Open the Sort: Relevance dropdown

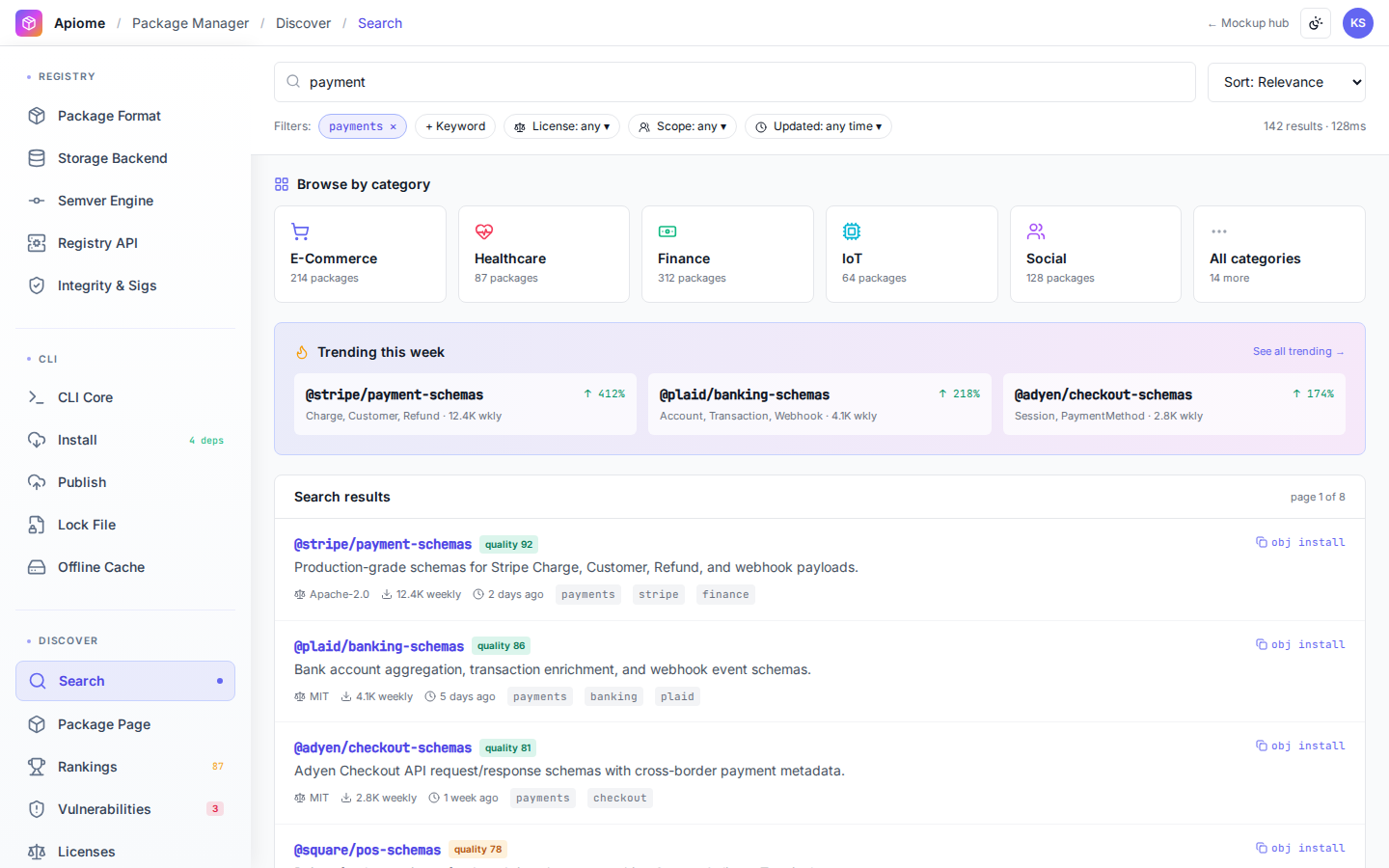click(1287, 82)
